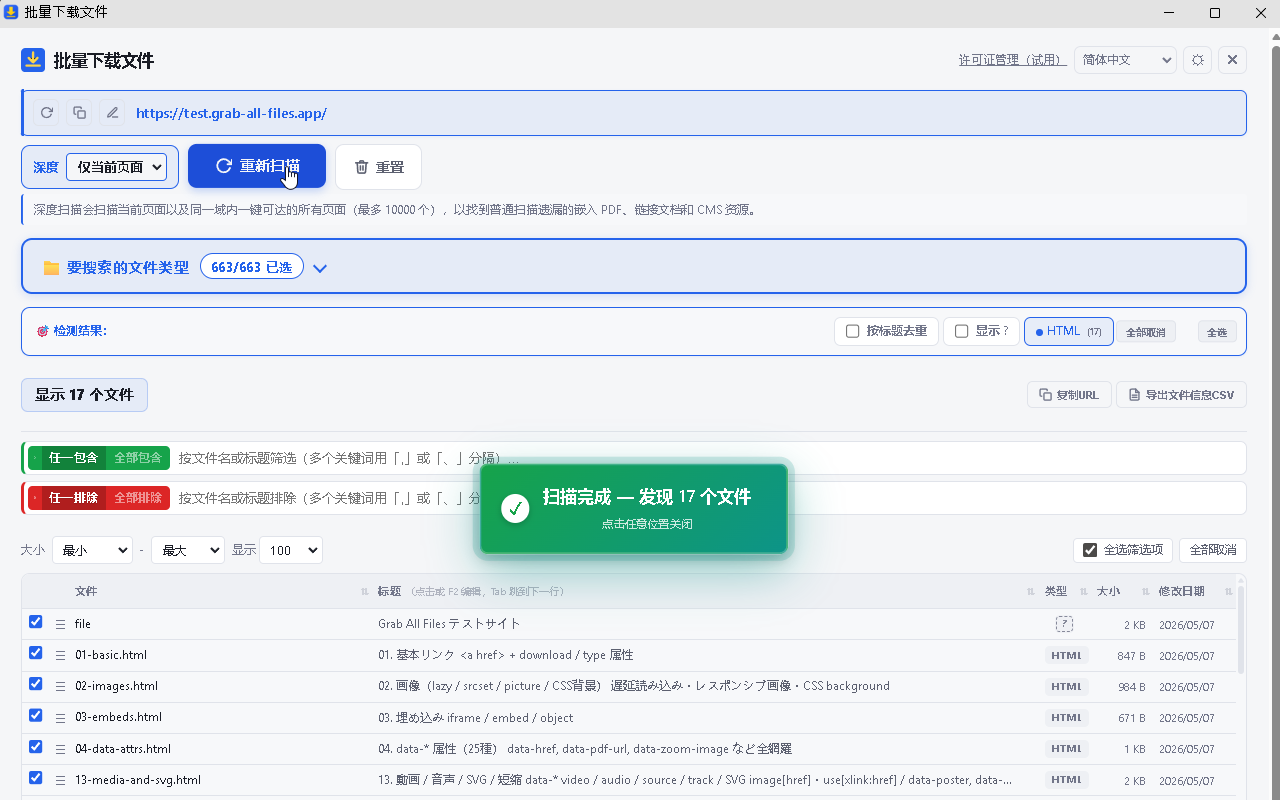This screenshot has height=800, width=1280.
Task: Uncheck the 04-data-attrs.html checkbox
Action: 36,746
